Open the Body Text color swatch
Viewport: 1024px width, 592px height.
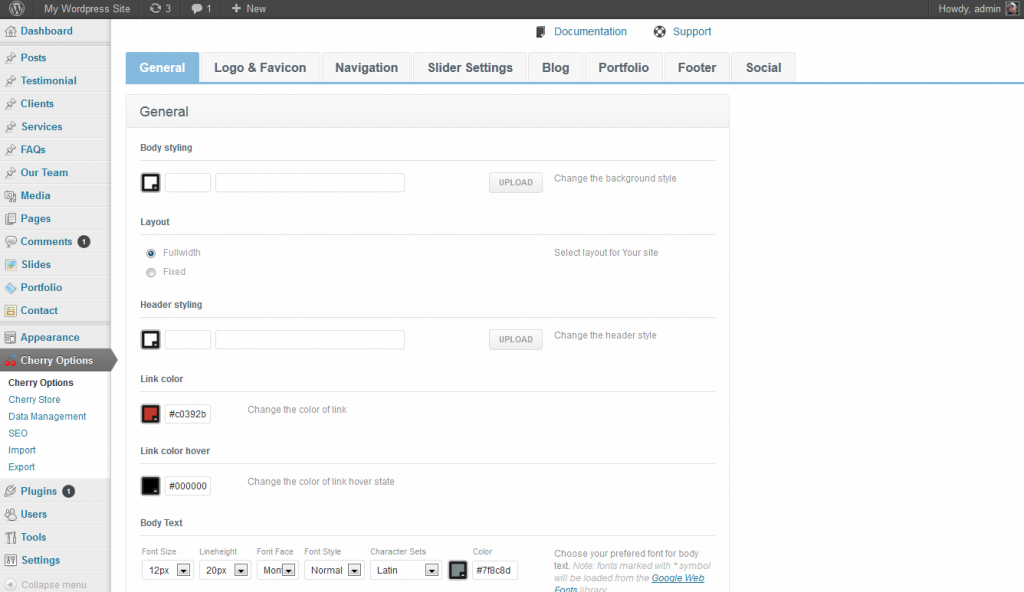pos(458,570)
